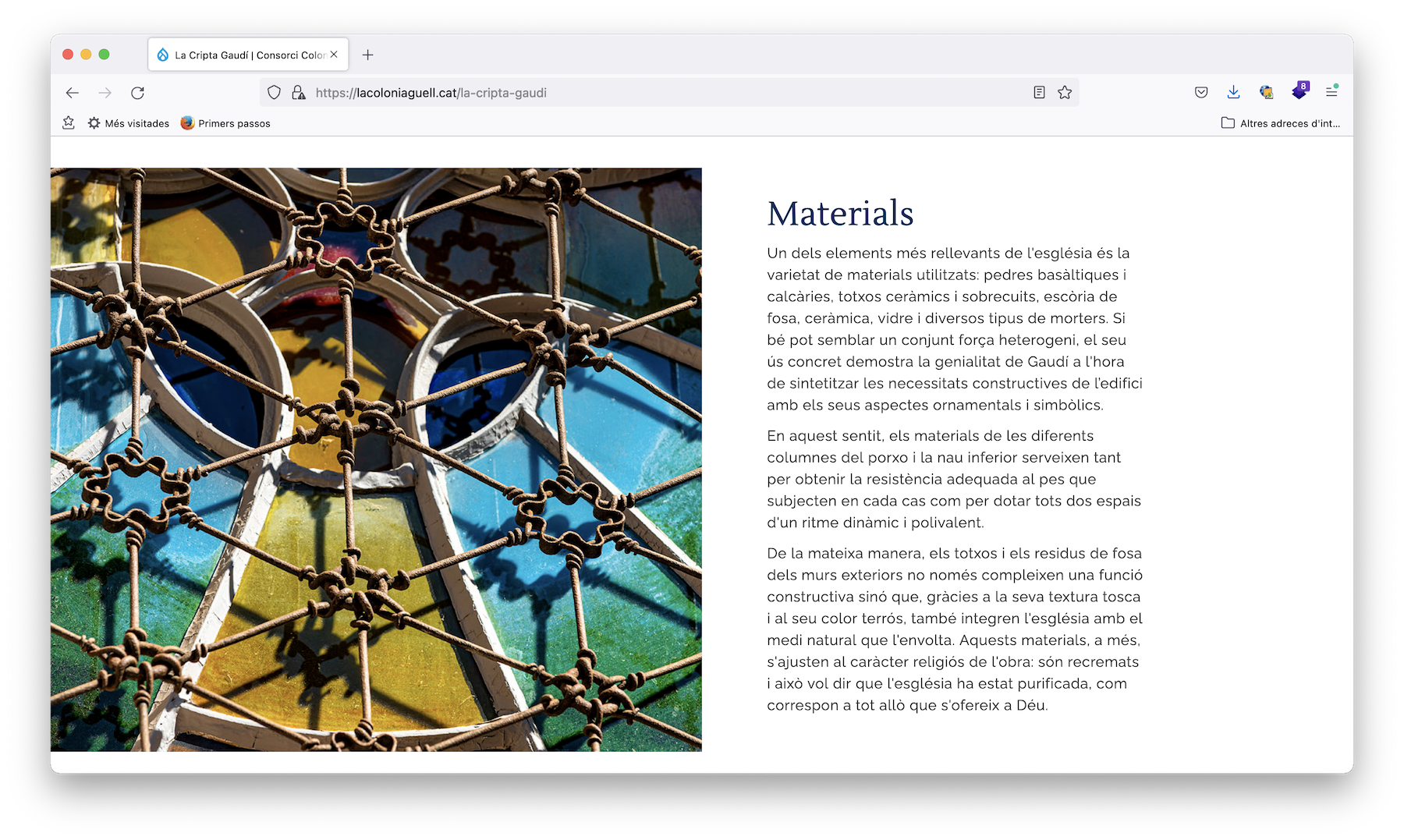The height and width of the screenshot is (840, 1404).
Task: Click the padlock site security icon
Action: click(298, 93)
